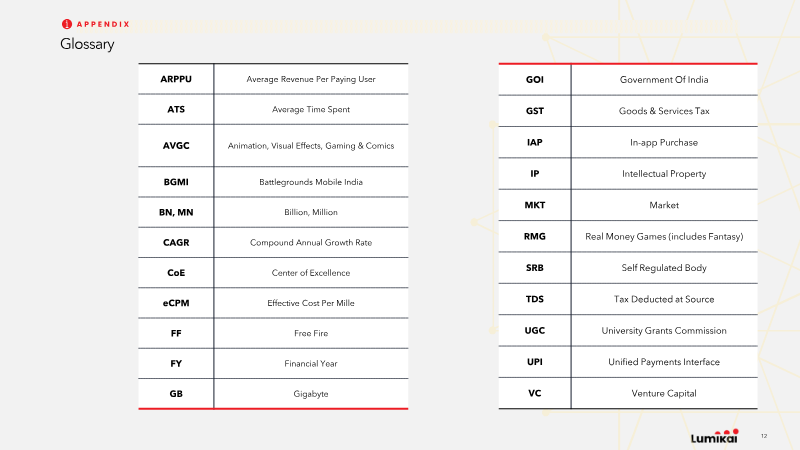Click the Free Fire definition
This screenshot has width=800, height=450.
coord(311,333)
